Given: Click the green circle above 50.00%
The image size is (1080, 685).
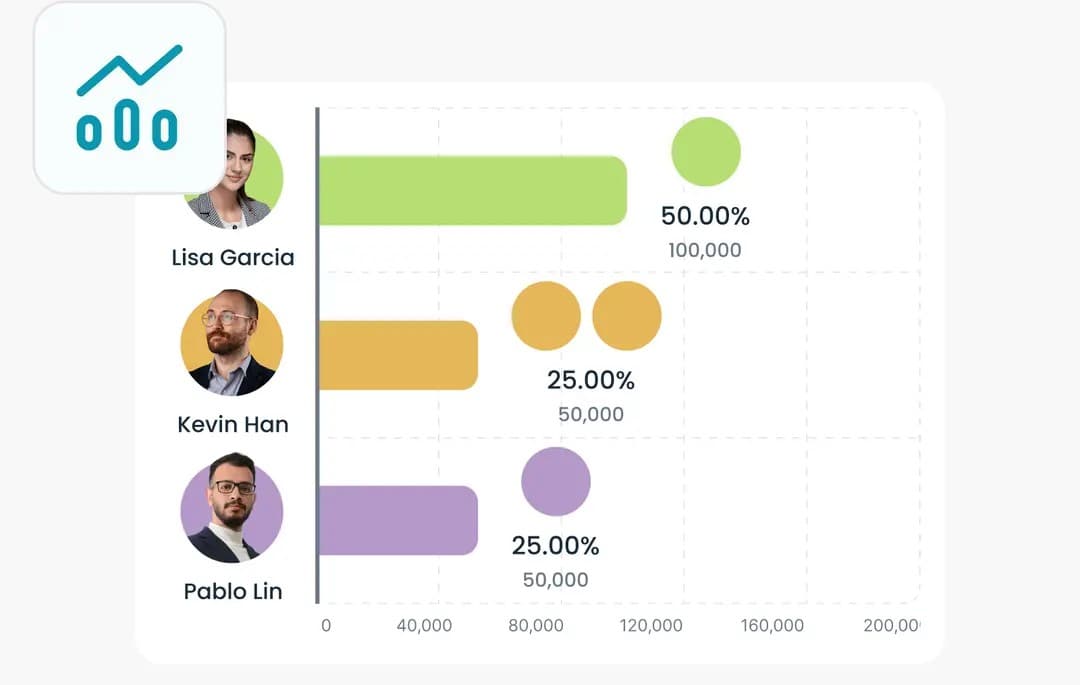Looking at the screenshot, I should point(705,152).
